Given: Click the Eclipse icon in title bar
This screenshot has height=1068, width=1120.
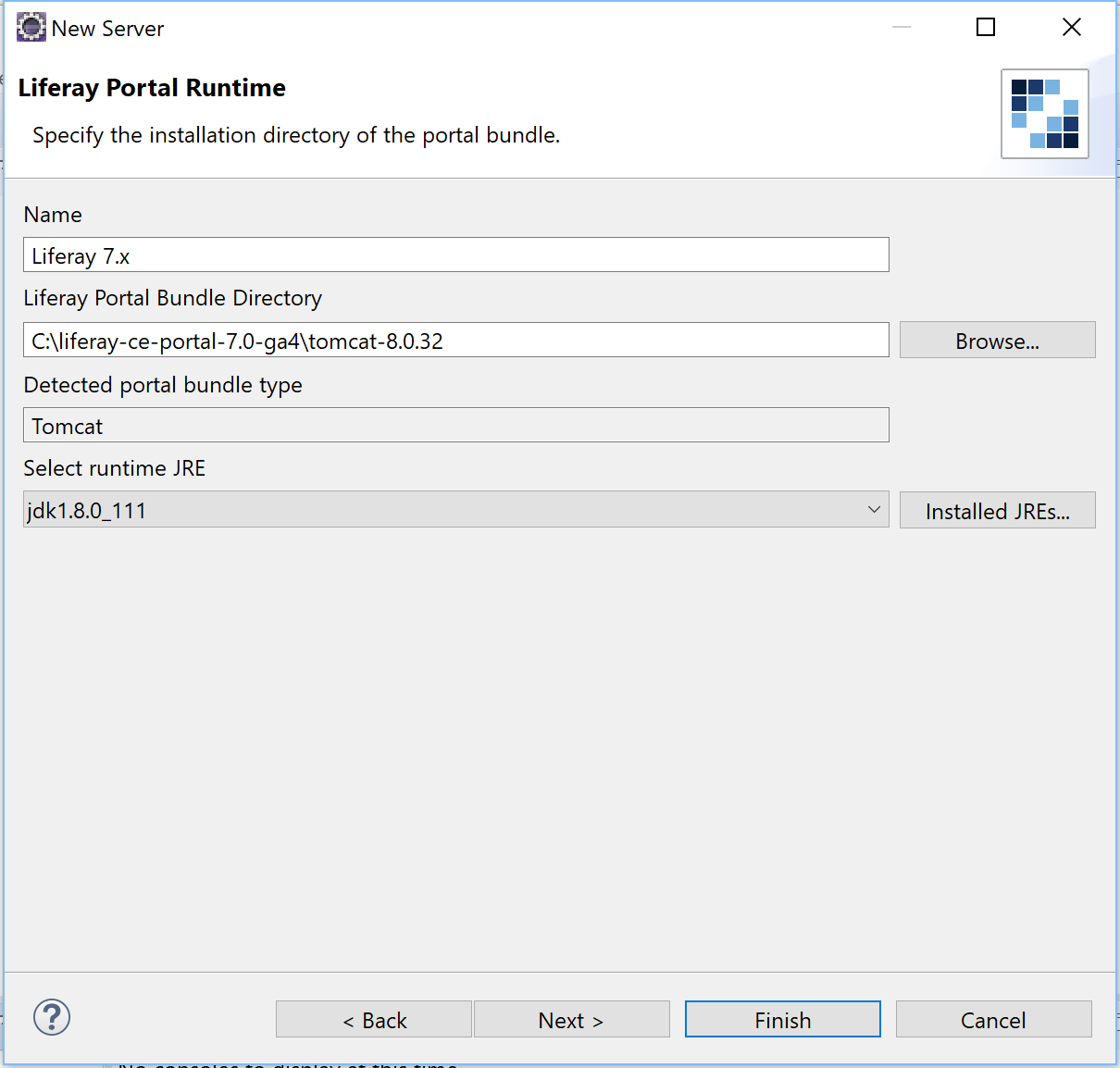Looking at the screenshot, I should [31, 28].
